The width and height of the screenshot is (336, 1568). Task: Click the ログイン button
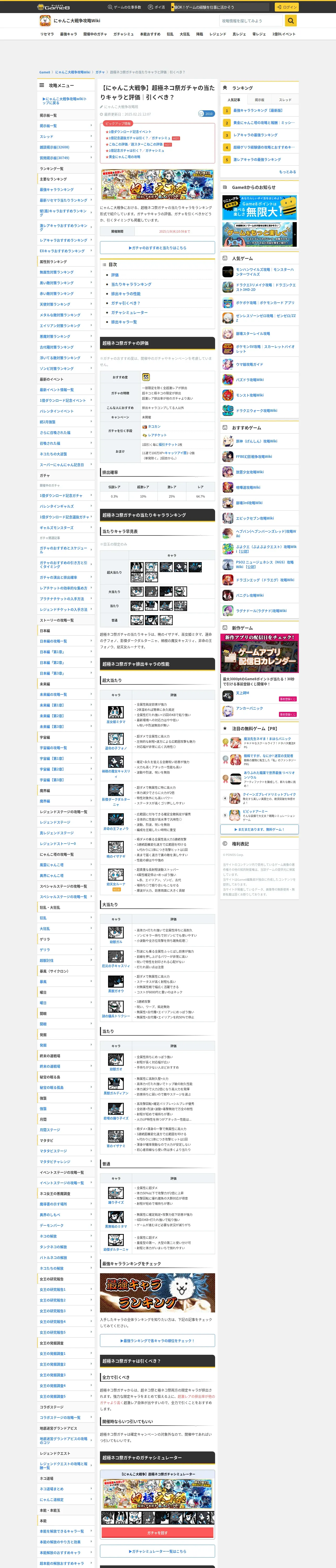(286, 7)
